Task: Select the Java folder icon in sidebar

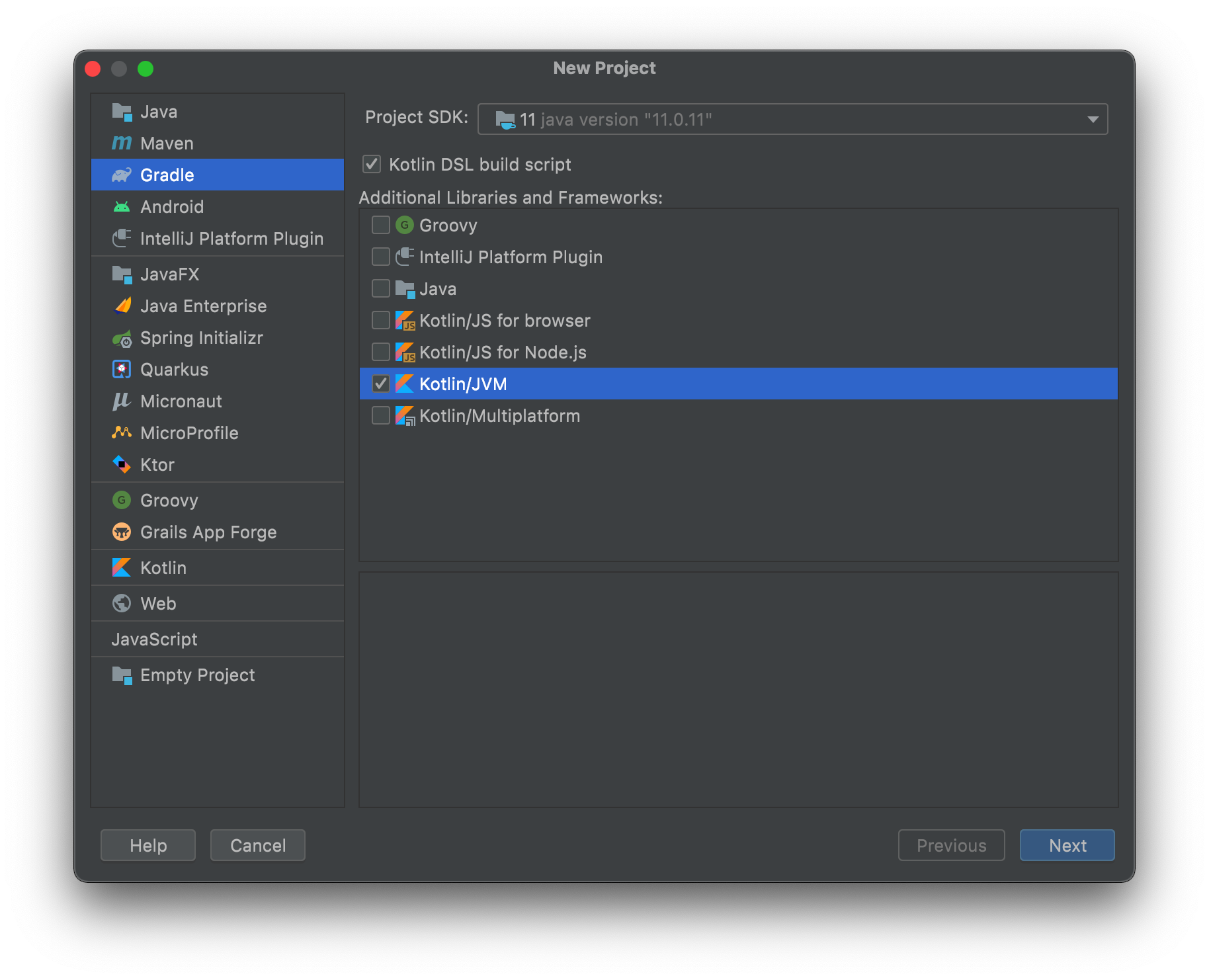Action: [122, 112]
